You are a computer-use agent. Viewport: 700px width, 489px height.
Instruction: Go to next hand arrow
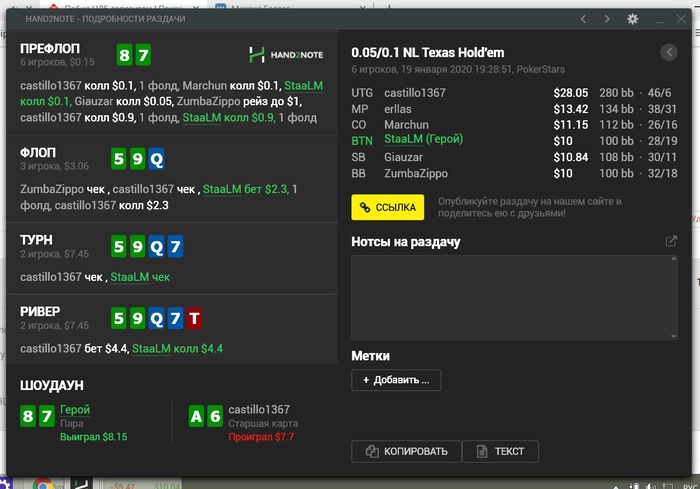pyautogui.click(x=607, y=19)
